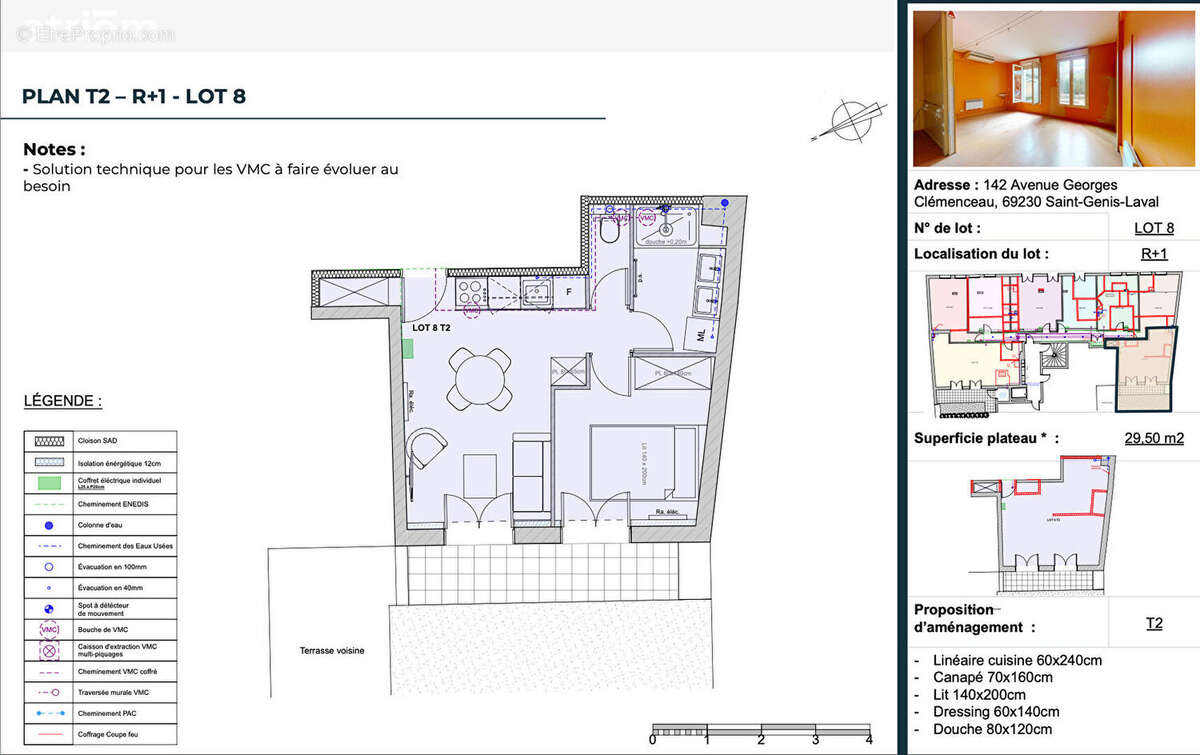Click "Dressing 60x140cm" list item
This screenshot has height=755, width=1200.
996,712
